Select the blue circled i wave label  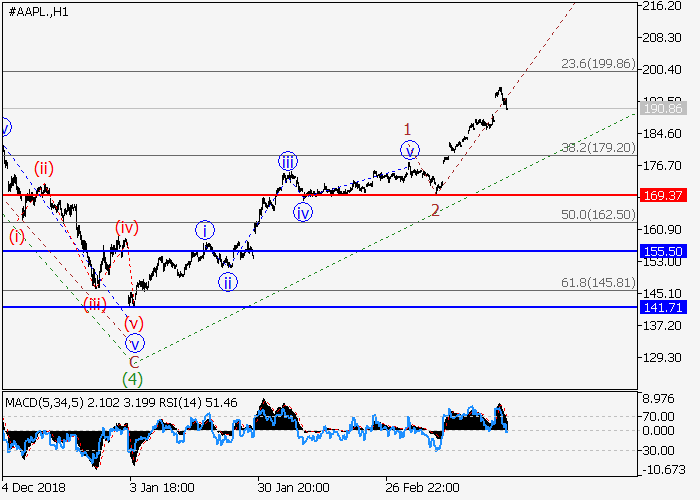205,230
